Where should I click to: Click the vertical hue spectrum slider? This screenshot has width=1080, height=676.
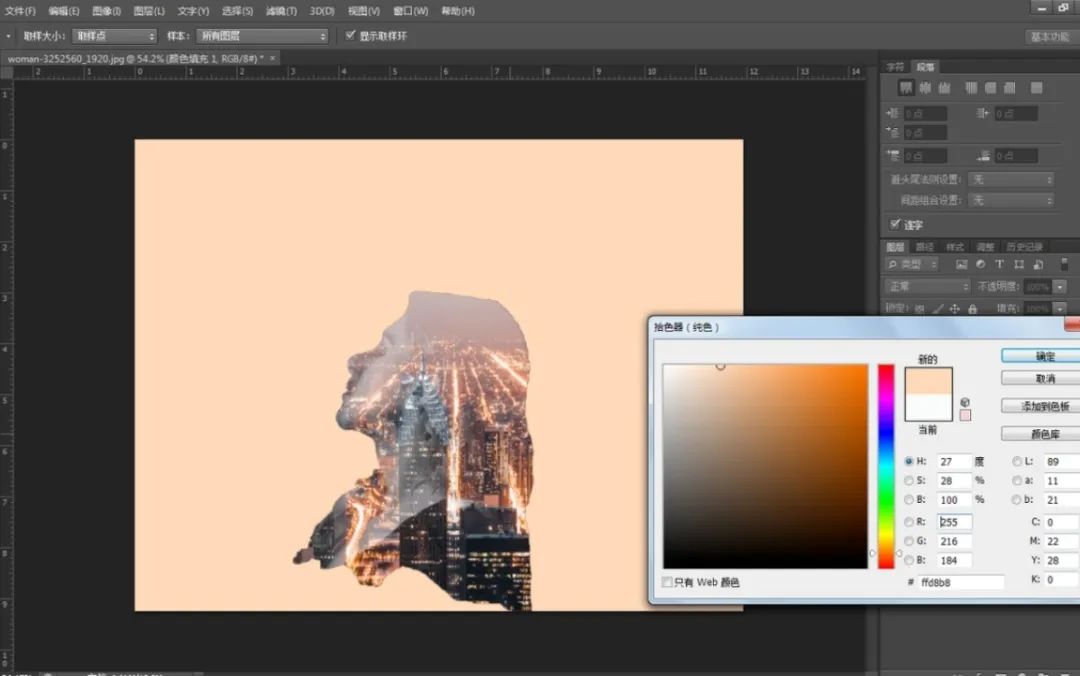[886, 467]
